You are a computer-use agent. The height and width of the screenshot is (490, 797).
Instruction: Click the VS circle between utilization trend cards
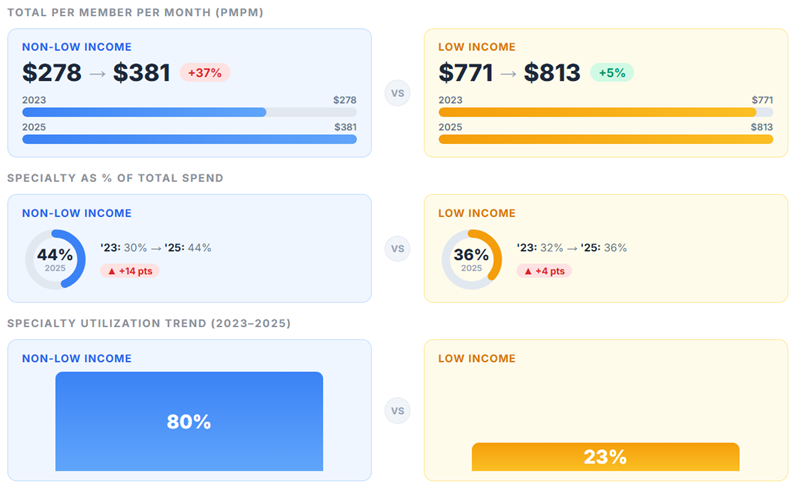(398, 410)
